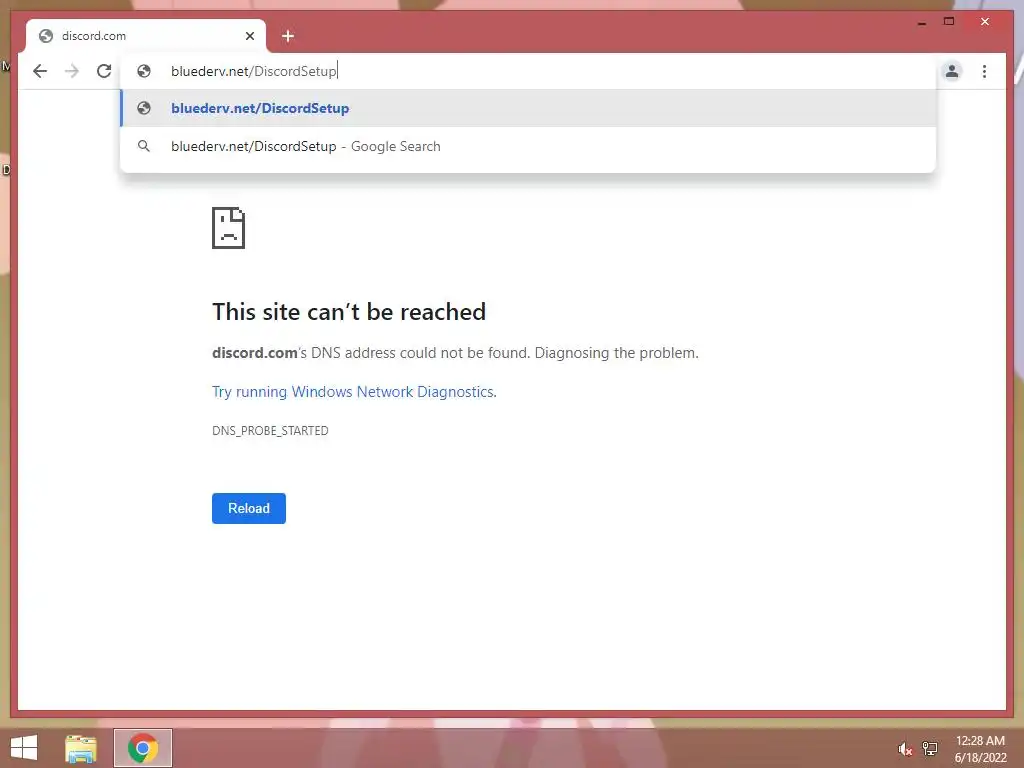Click the globe icon in first suggestion
The height and width of the screenshot is (768, 1024).
[x=144, y=108]
